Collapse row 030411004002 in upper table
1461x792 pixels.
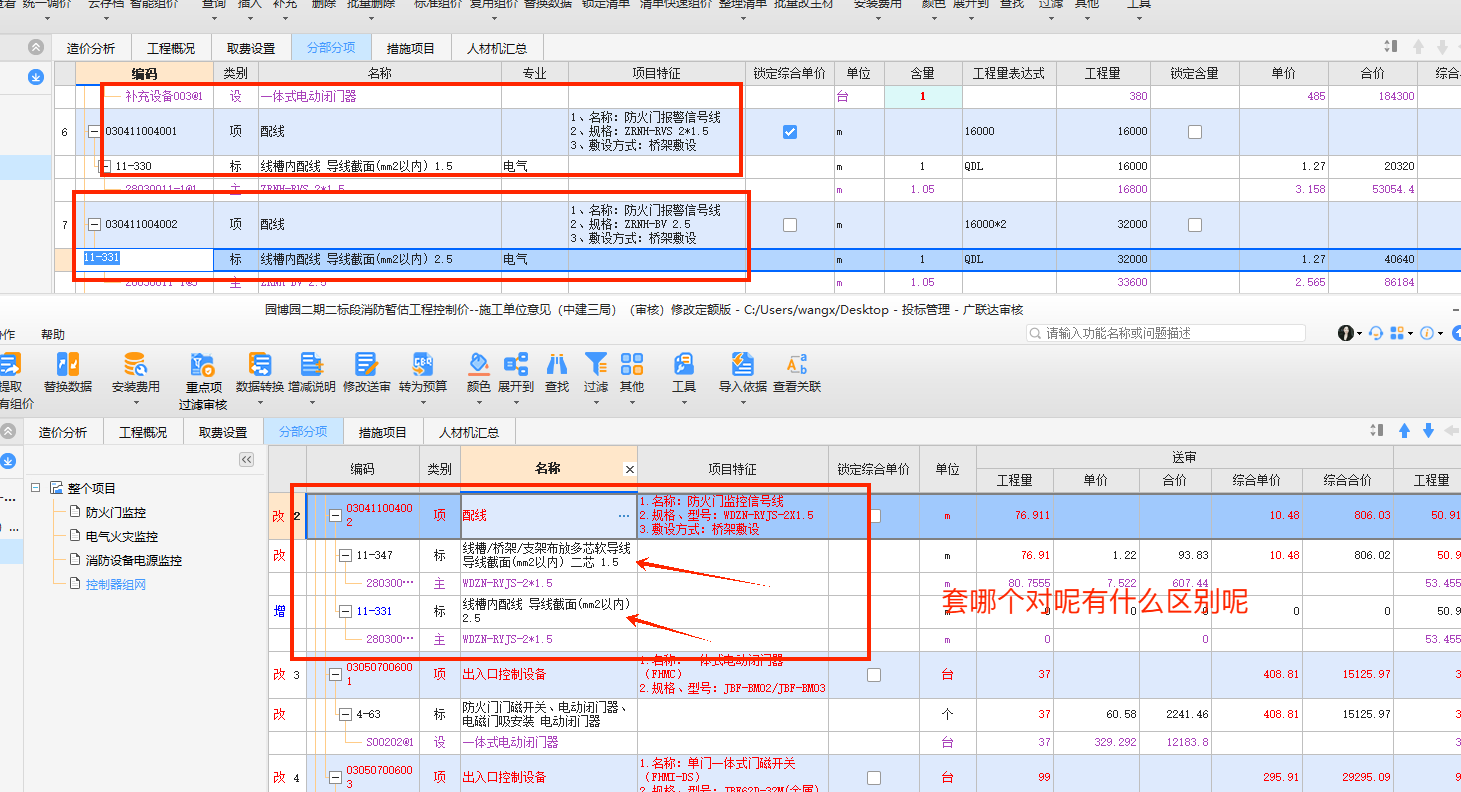pyautogui.click(x=94, y=225)
